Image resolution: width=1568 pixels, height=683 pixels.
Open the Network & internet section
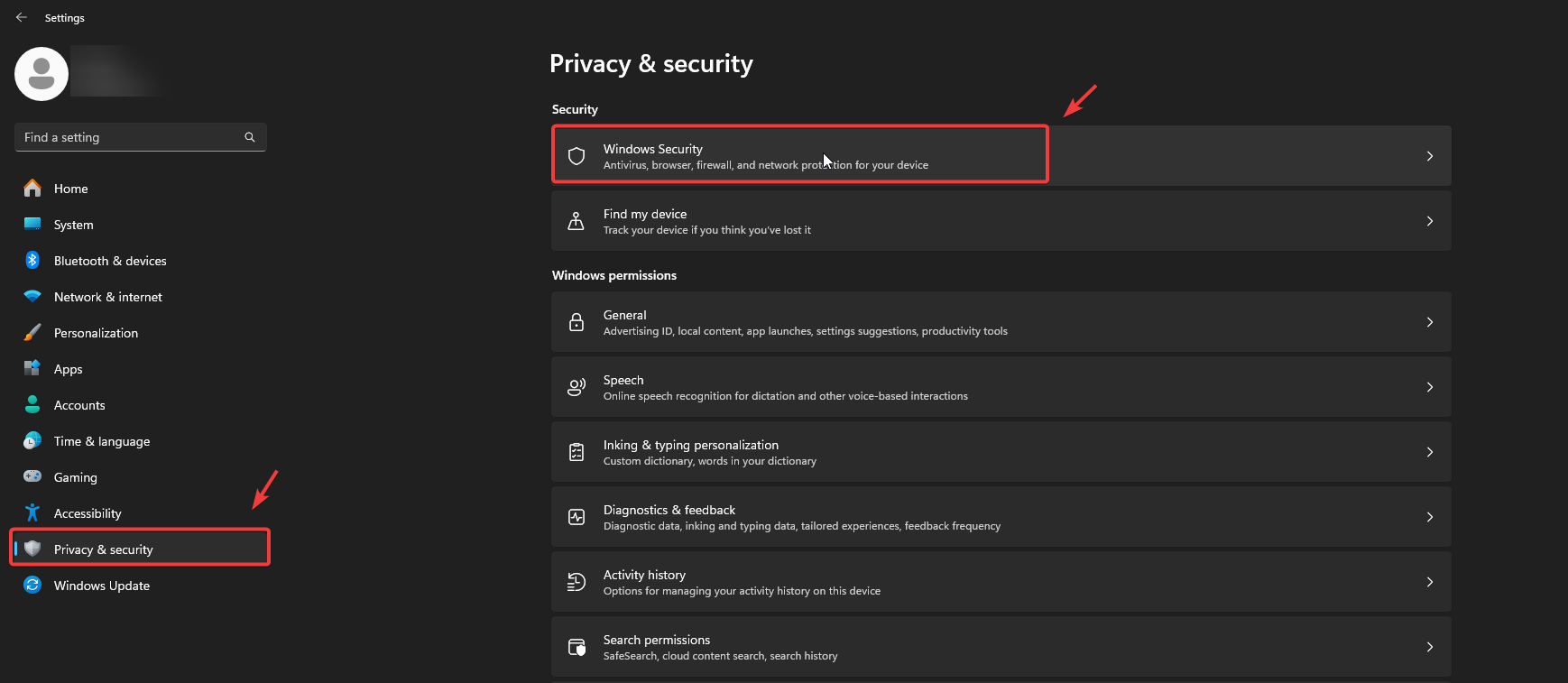pyautogui.click(x=108, y=297)
